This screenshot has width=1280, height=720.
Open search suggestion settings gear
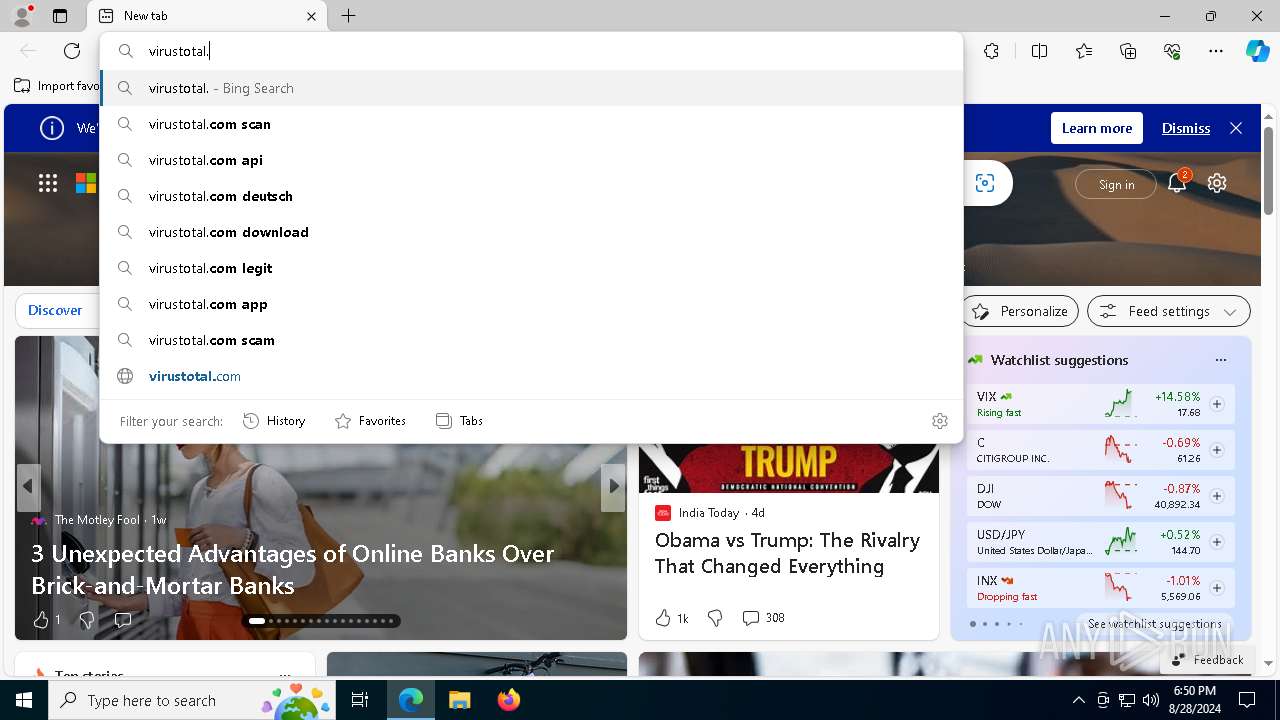[939, 421]
